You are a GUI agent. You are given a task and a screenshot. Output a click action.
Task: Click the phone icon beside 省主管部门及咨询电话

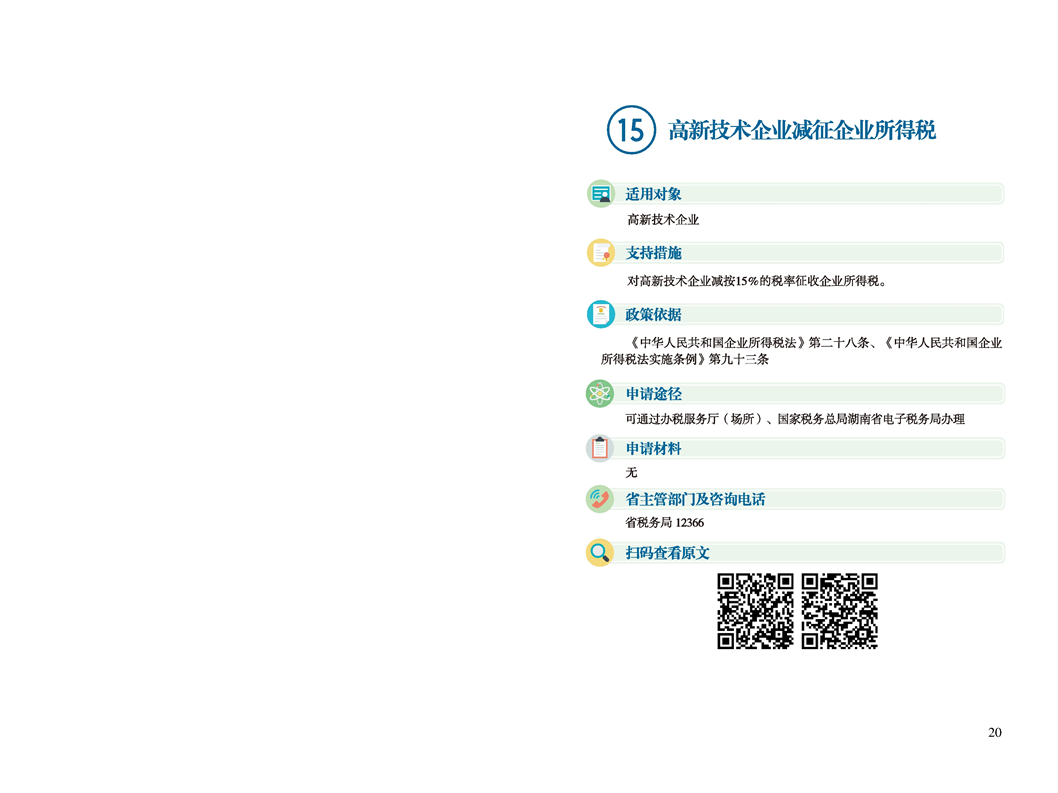[x=600, y=499]
